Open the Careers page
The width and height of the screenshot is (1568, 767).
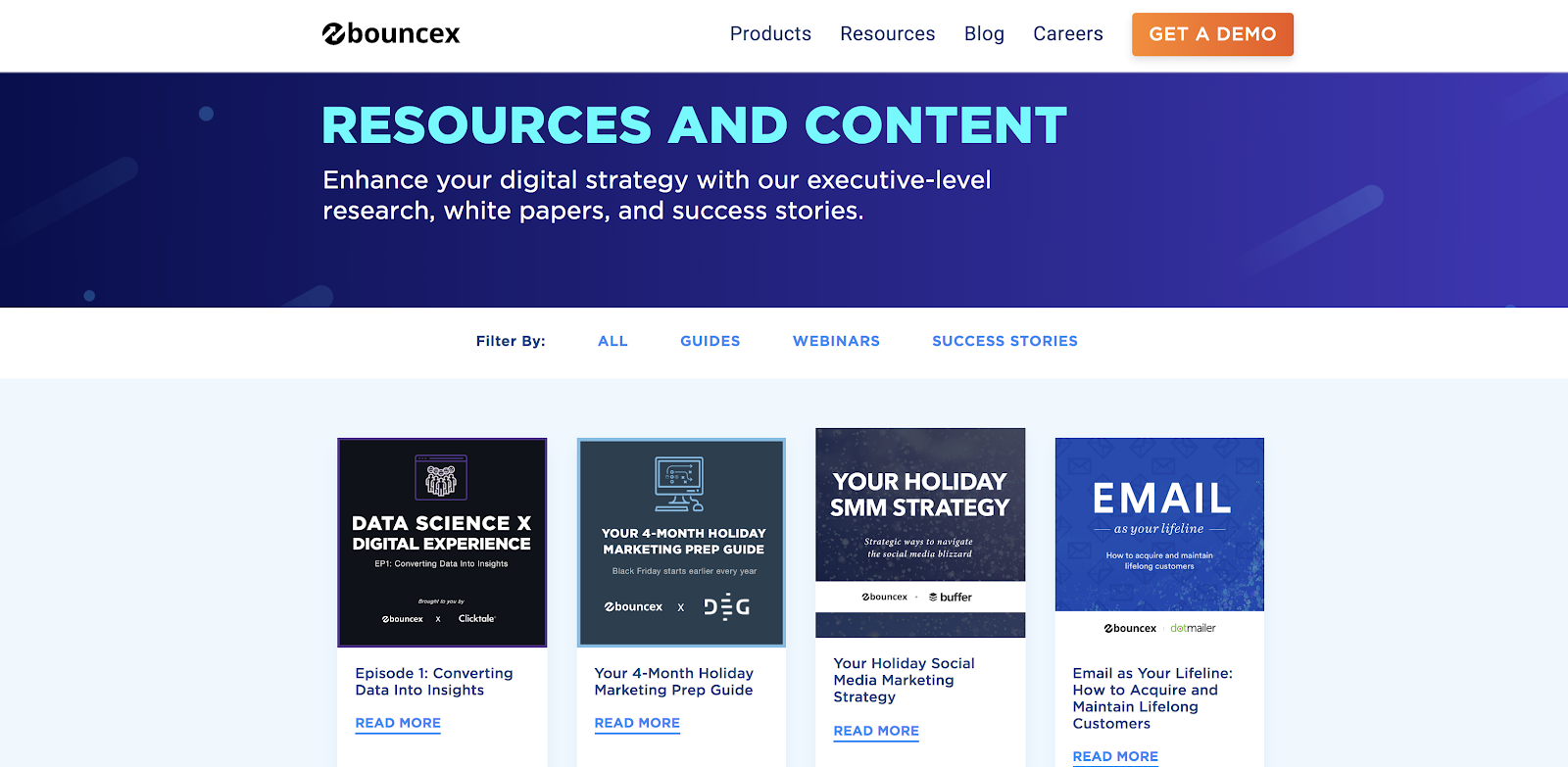pyautogui.click(x=1068, y=33)
